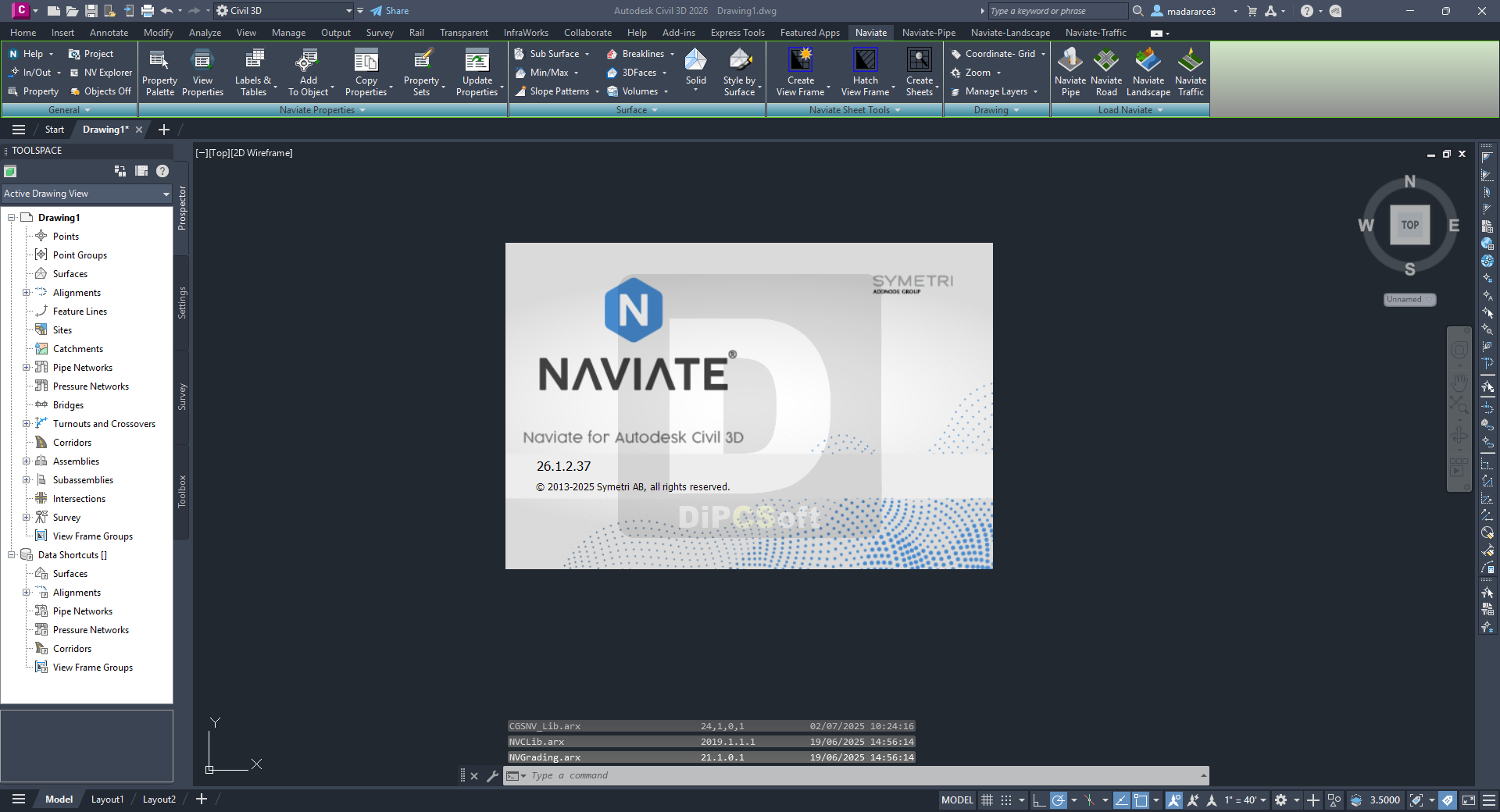Expand the Pipe Networks tree node
This screenshot has height=812, width=1500.
pos(26,368)
